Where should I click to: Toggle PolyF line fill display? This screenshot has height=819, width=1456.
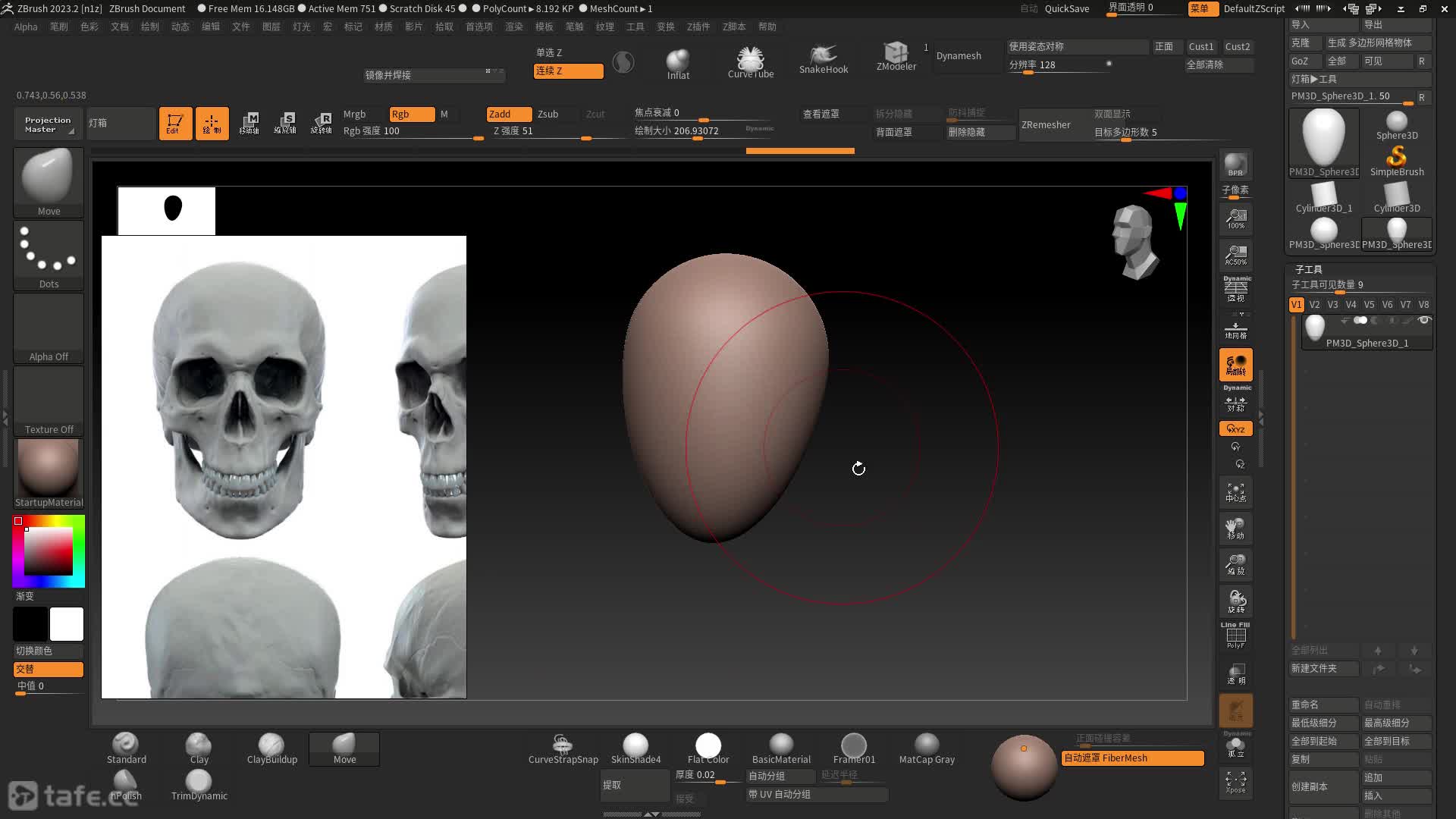(1235, 635)
